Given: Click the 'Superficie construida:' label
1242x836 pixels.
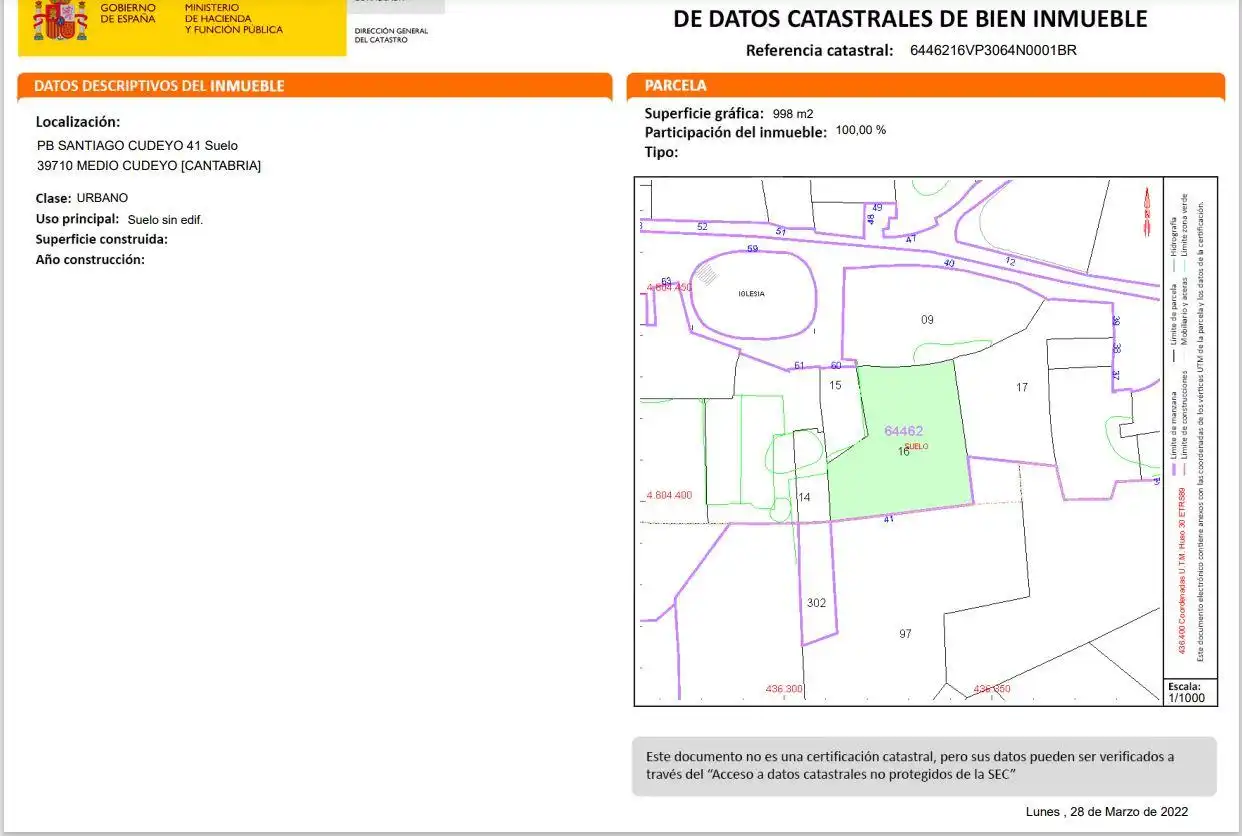Looking at the screenshot, I should point(102,239).
